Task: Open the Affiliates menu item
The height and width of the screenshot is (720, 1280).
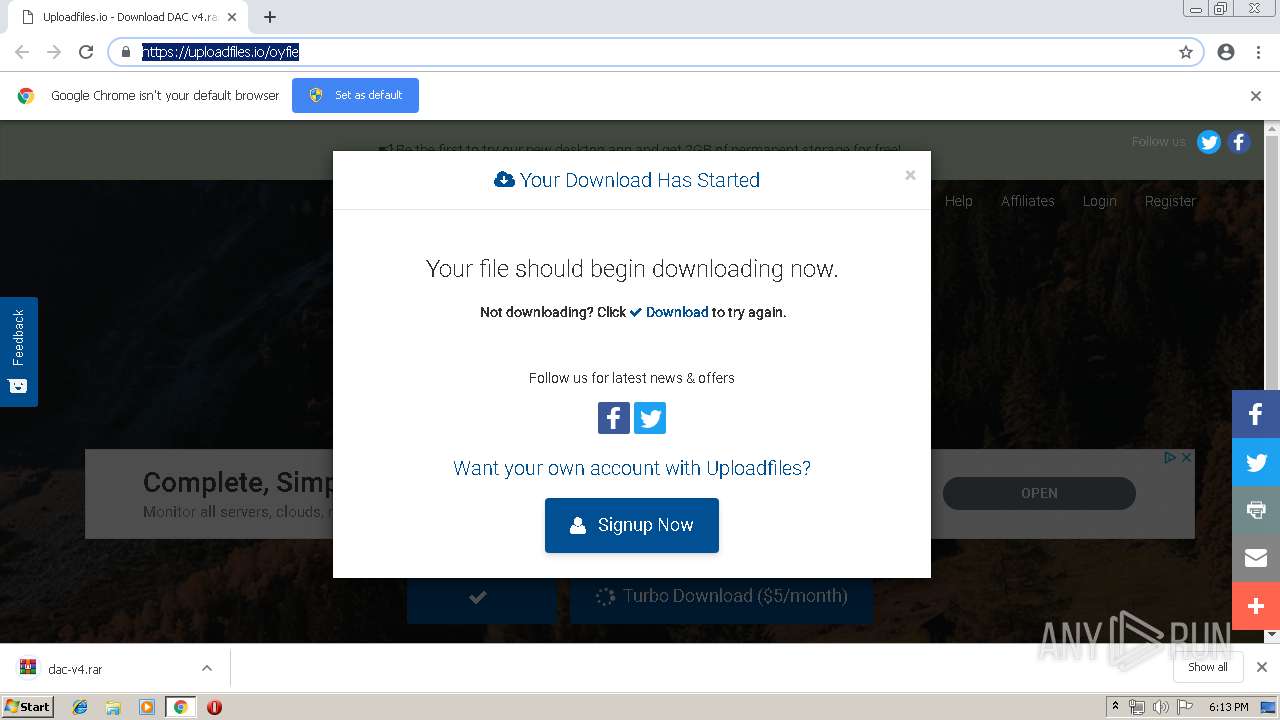Action: point(1028,201)
